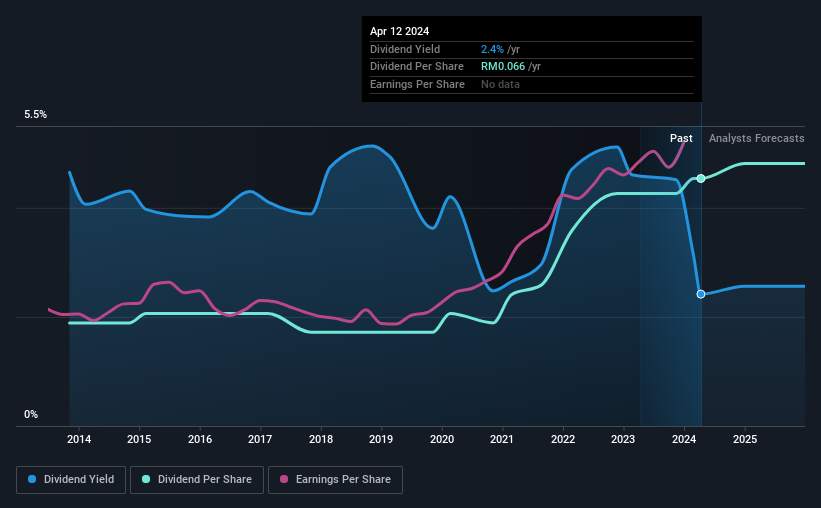
Task: Click the 'Dividend Per Share' tooltip row label
Action: tap(417, 67)
